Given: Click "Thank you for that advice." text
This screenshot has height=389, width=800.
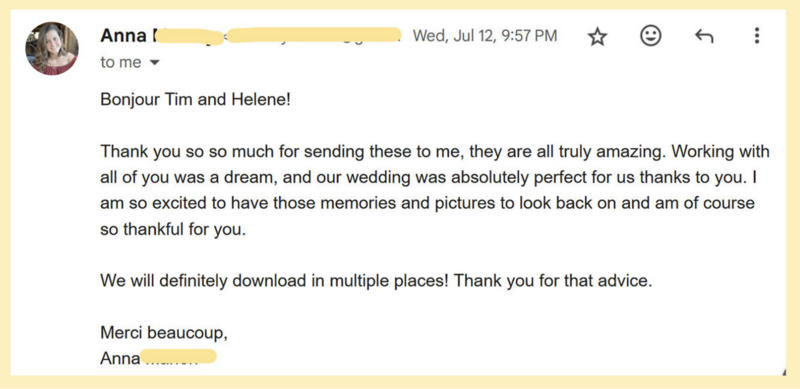Looking at the screenshot, I should pos(553,281).
